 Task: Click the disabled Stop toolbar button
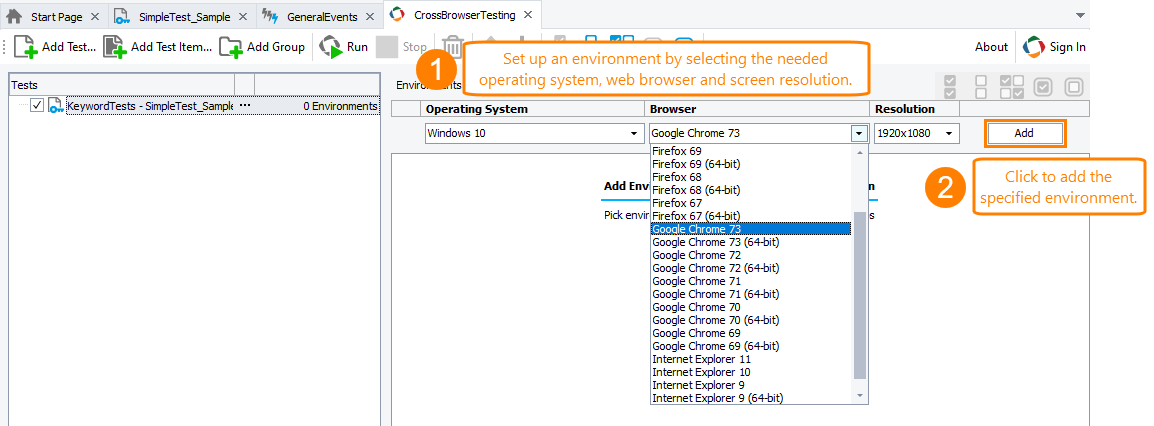coord(401,47)
